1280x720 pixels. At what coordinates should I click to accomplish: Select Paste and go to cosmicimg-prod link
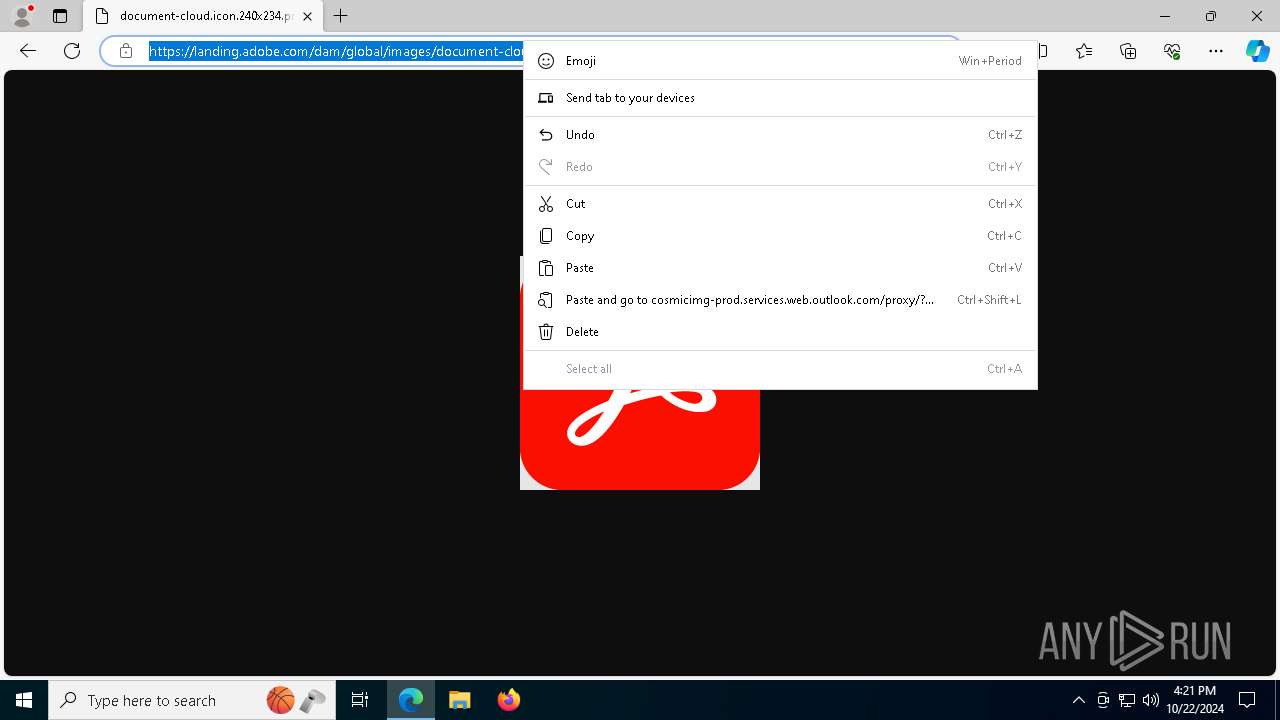coord(780,300)
